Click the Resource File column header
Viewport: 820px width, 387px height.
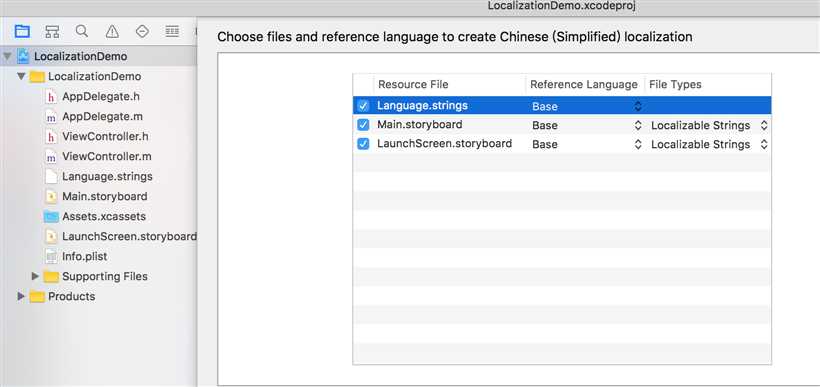413,84
